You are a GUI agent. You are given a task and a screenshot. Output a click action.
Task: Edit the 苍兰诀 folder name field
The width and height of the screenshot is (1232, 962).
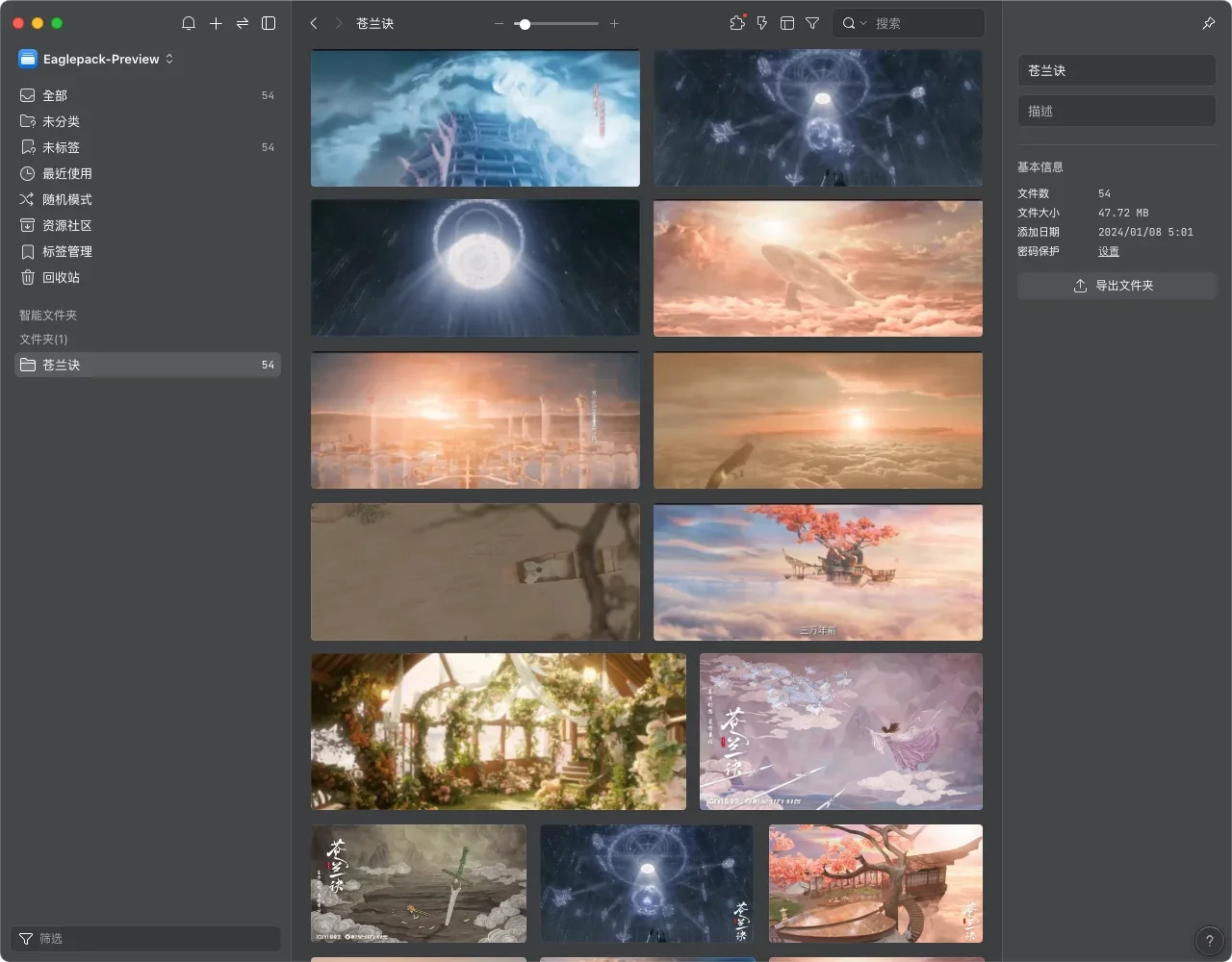tap(1116, 70)
